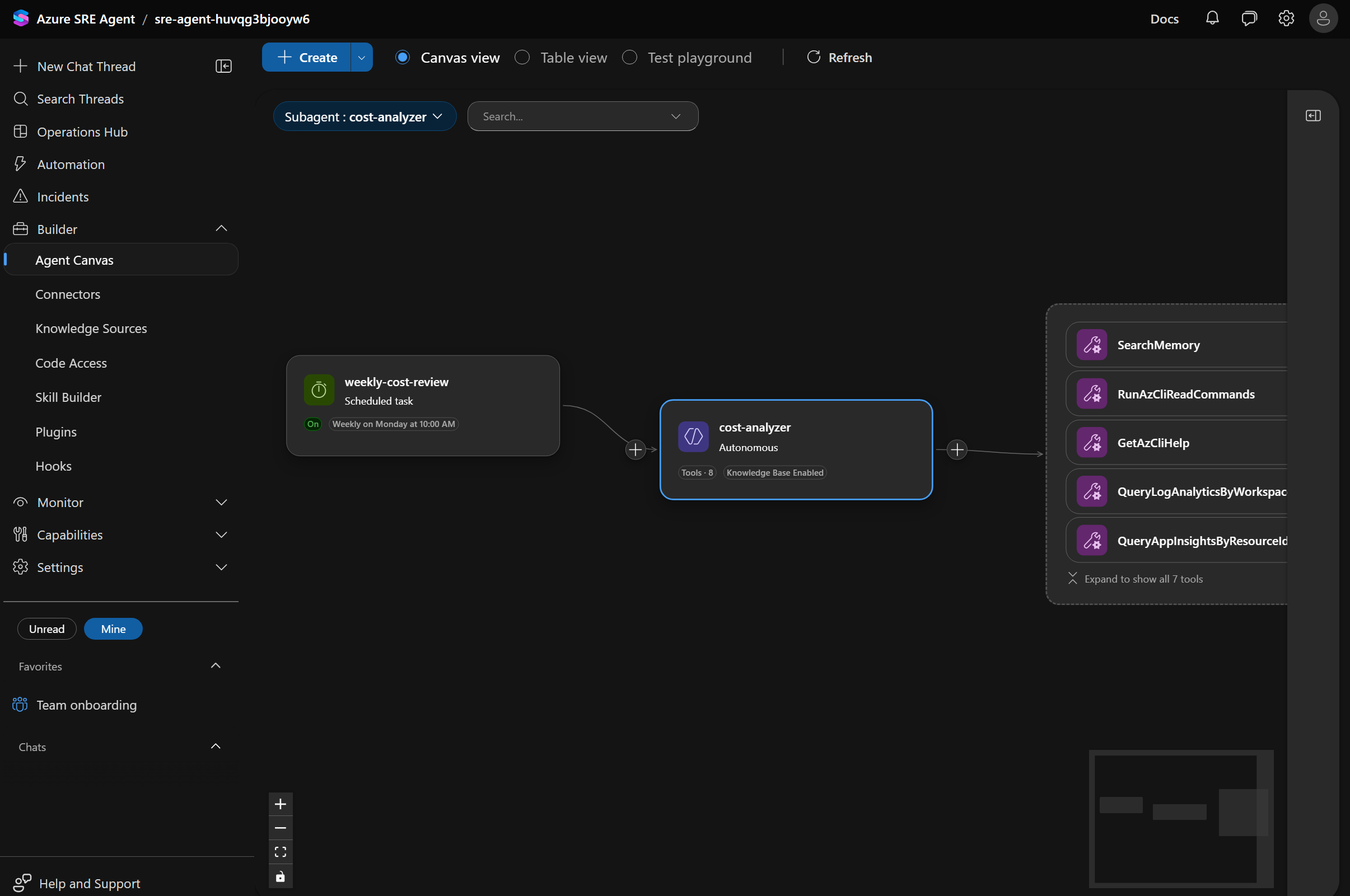Collapse the Builder section
1350x896 pixels.
[222, 229]
